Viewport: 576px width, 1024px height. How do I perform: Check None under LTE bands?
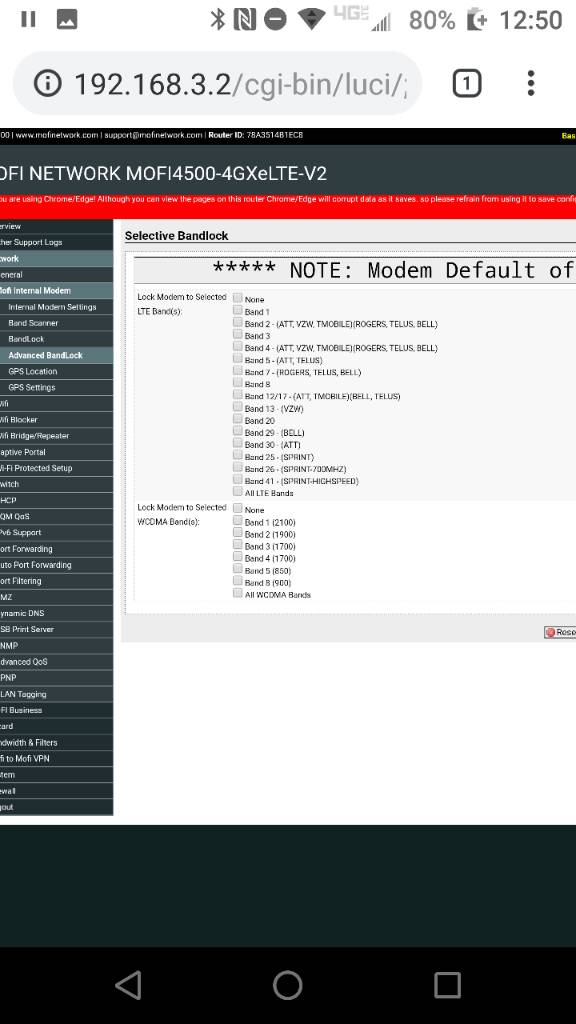pos(238,298)
